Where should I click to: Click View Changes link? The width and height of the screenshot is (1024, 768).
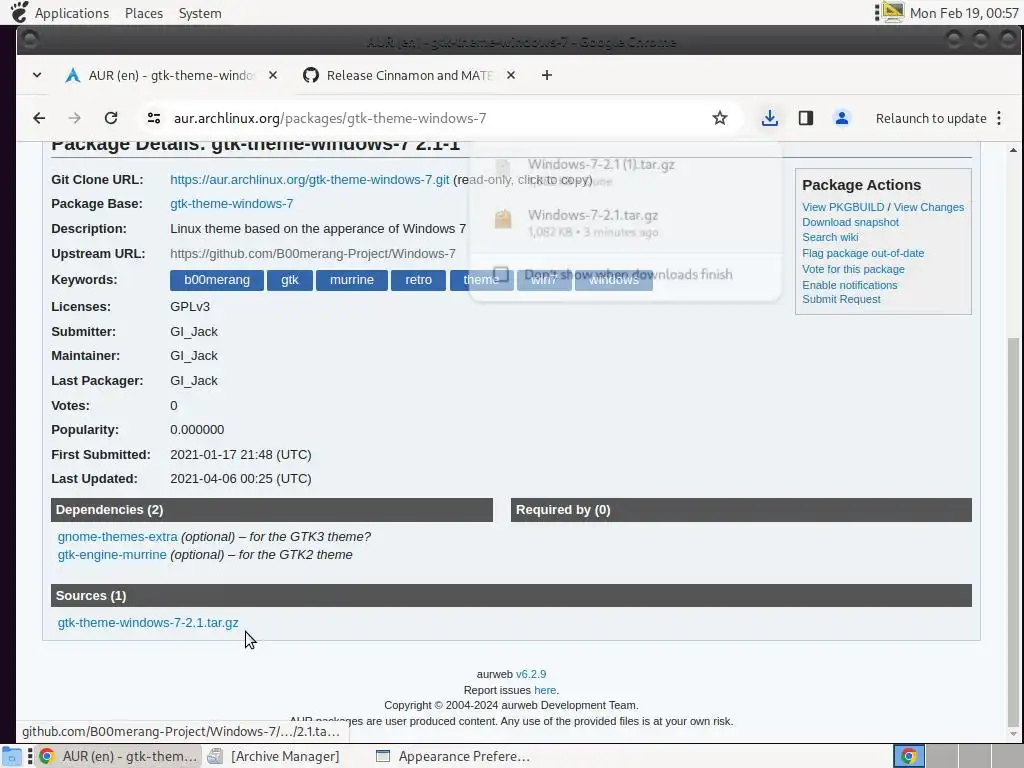tap(929, 207)
